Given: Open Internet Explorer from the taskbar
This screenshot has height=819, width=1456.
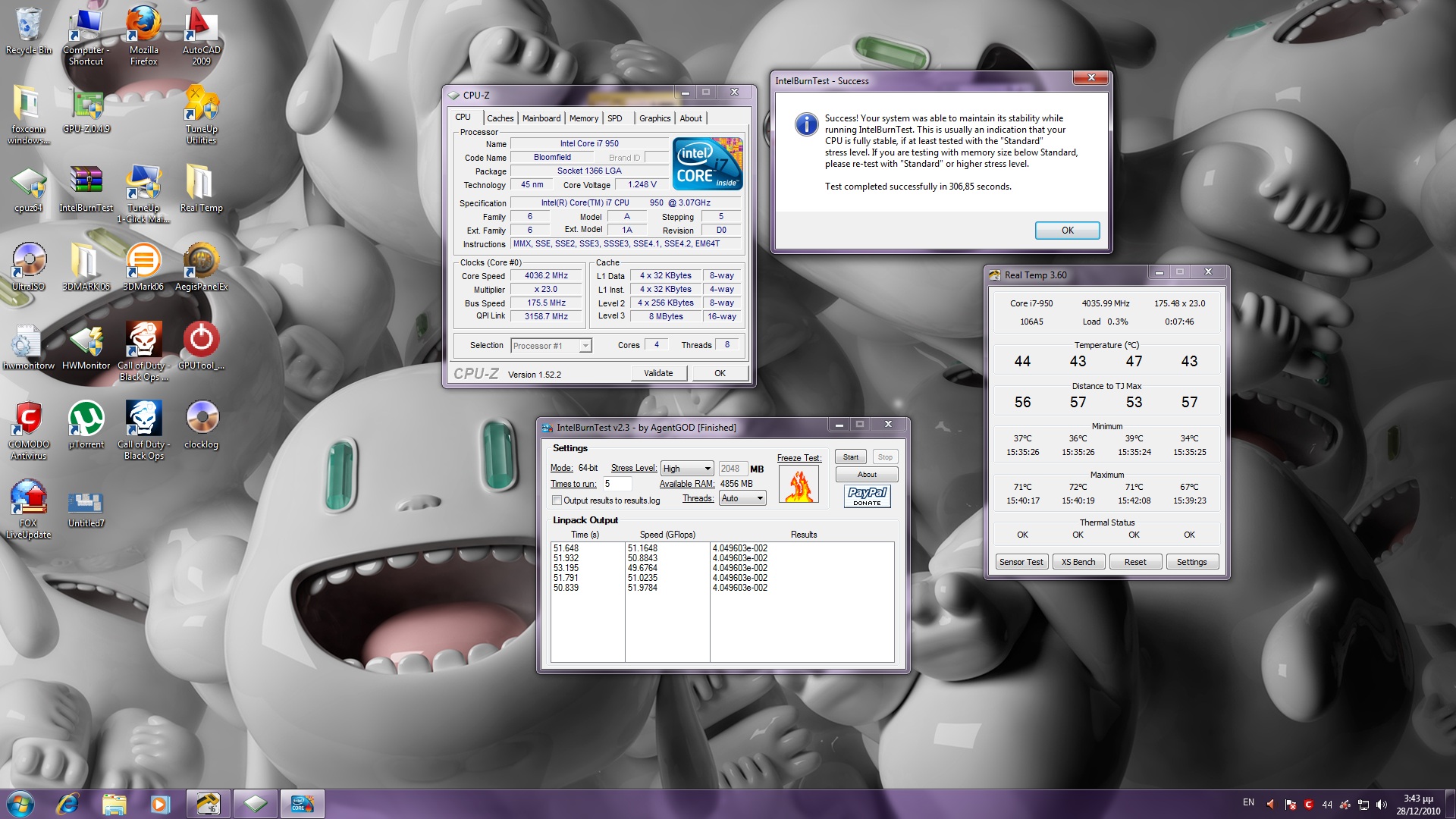Looking at the screenshot, I should [x=68, y=804].
